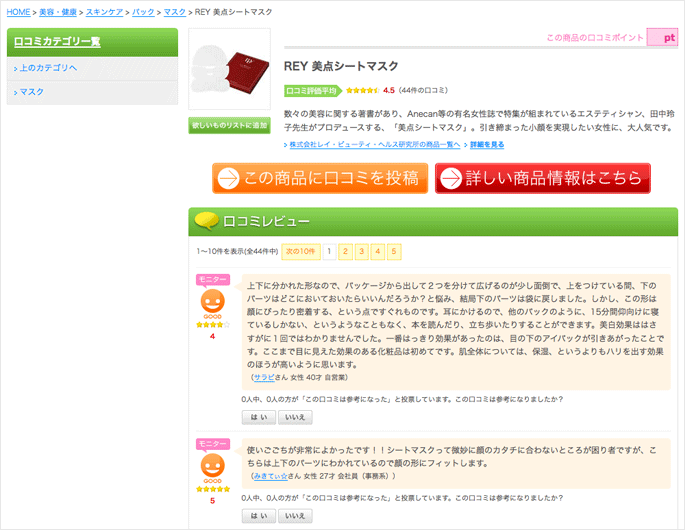Click orange この商品に口コミを投稿 button
This screenshot has width=685, height=530.
320,178
